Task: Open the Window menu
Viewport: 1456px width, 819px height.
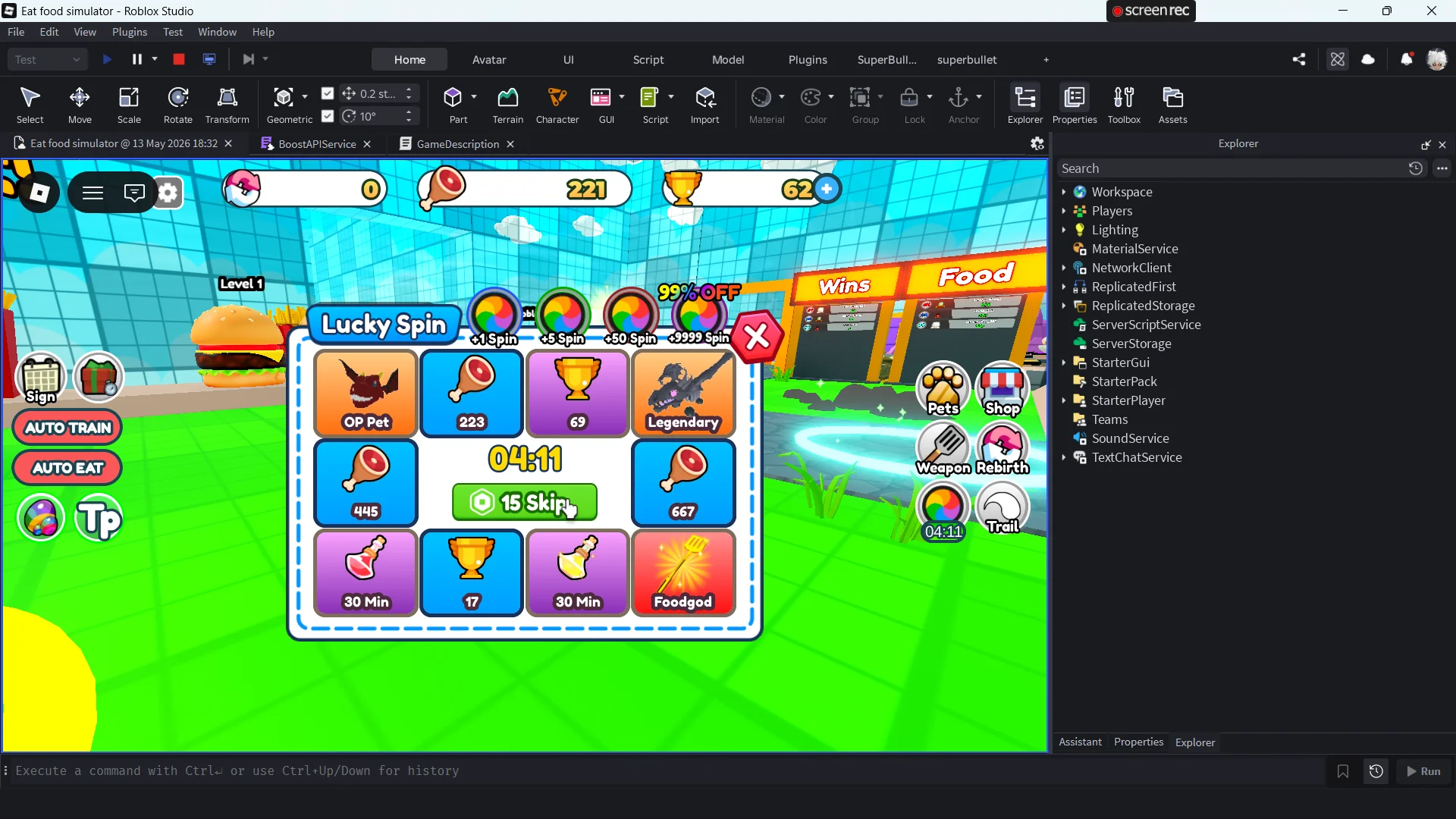Action: tap(217, 32)
